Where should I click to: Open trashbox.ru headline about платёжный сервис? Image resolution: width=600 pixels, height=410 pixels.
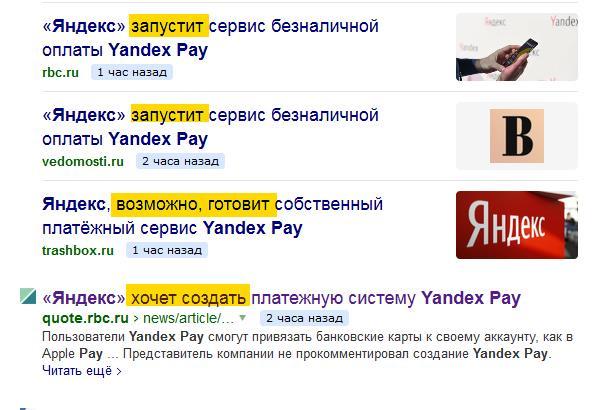point(212,216)
